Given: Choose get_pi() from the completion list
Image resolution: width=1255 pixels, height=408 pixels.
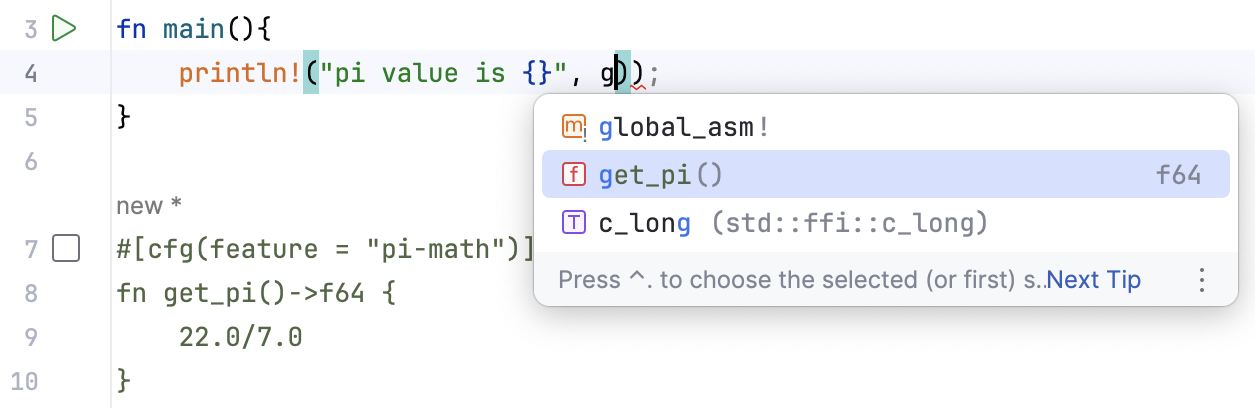Looking at the screenshot, I should tap(660, 175).
